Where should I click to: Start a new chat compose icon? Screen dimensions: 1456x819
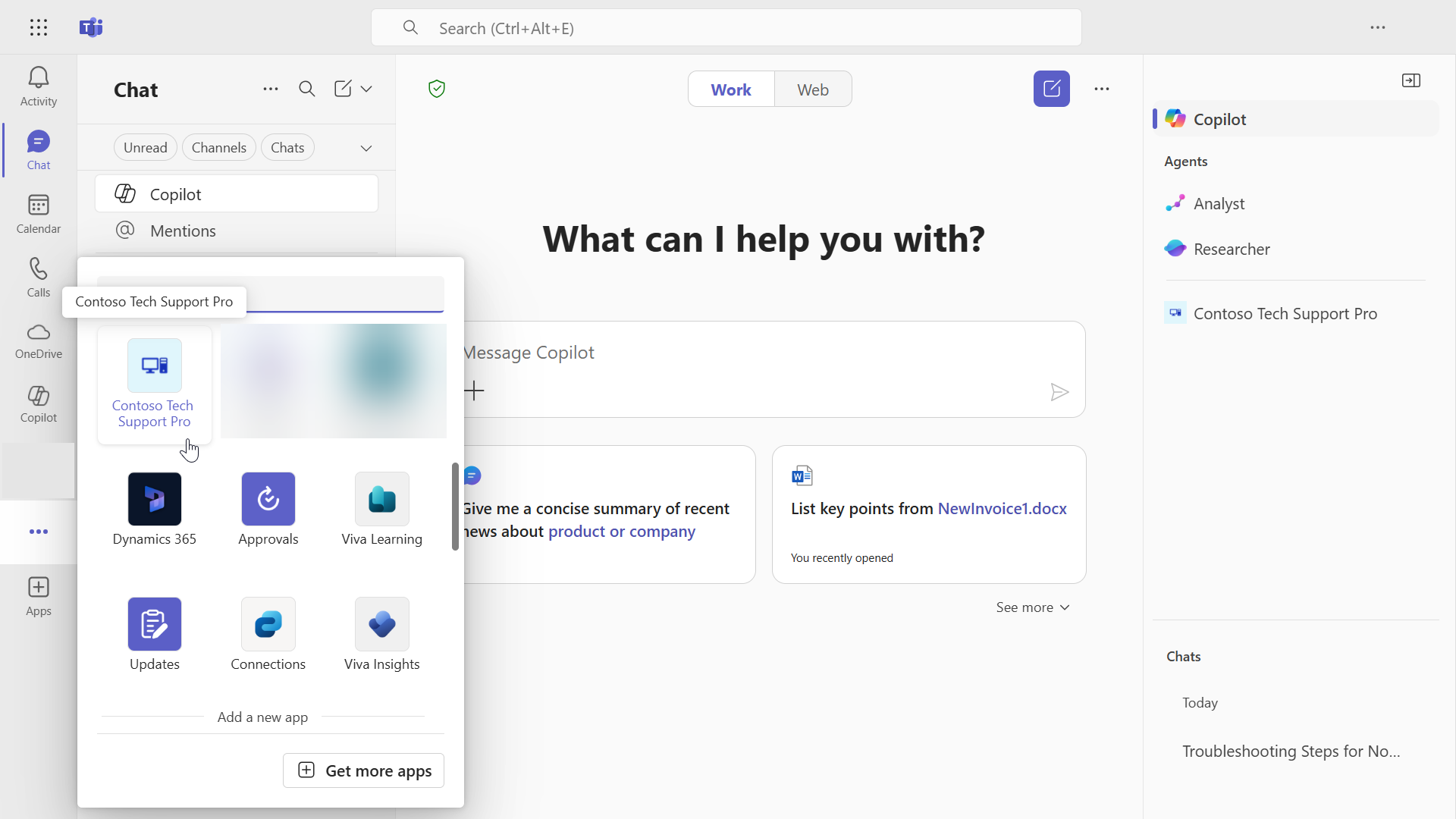coord(343,89)
